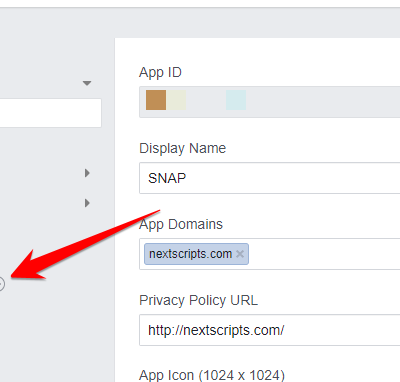Expand the first sidebar right-arrow item

pyautogui.click(x=87, y=173)
